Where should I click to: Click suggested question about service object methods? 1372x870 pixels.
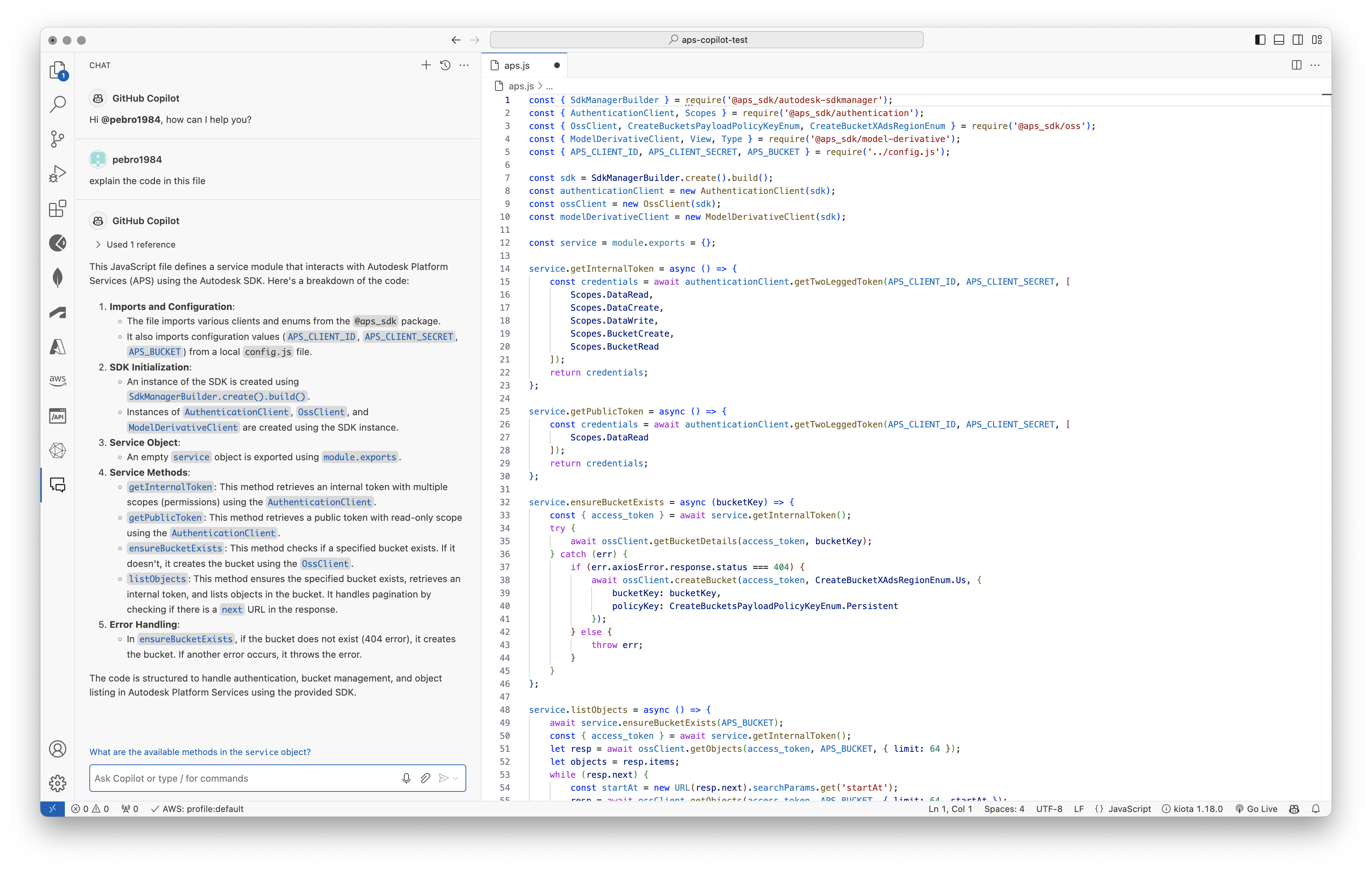[x=200, y=752]
